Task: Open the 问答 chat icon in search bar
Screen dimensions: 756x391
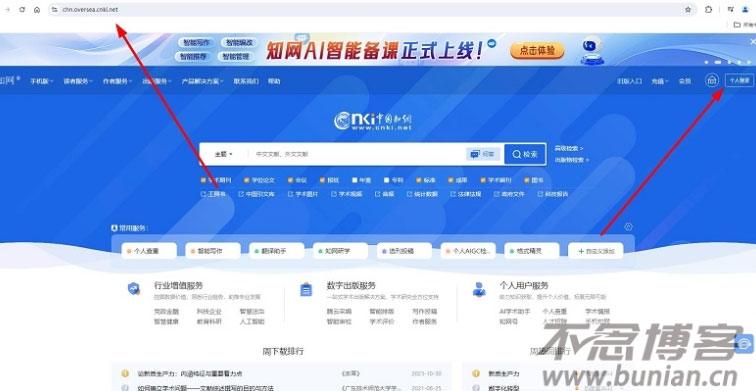Action: (x=483, y=154)
